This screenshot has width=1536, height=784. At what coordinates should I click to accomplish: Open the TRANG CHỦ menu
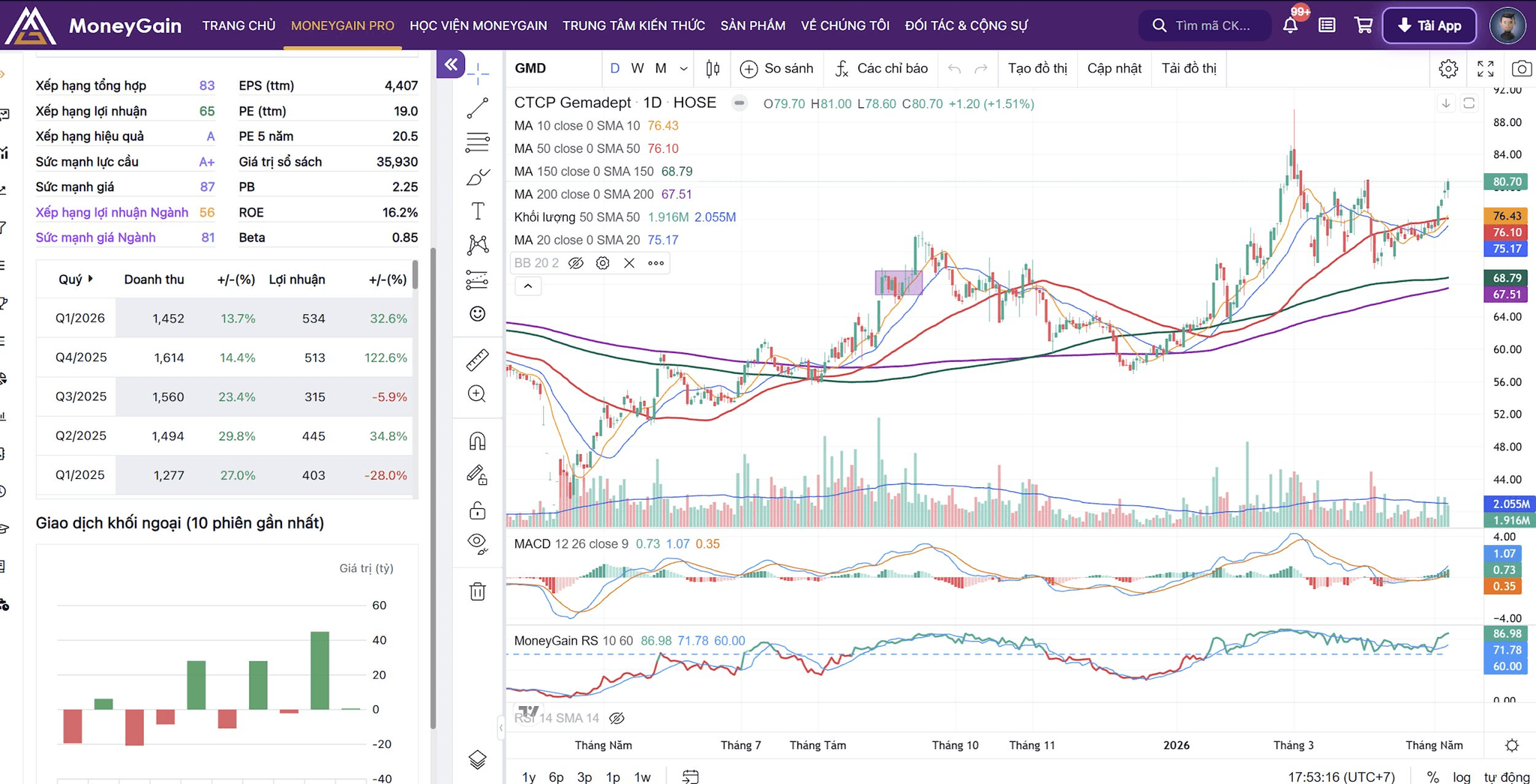pos(238,25)
